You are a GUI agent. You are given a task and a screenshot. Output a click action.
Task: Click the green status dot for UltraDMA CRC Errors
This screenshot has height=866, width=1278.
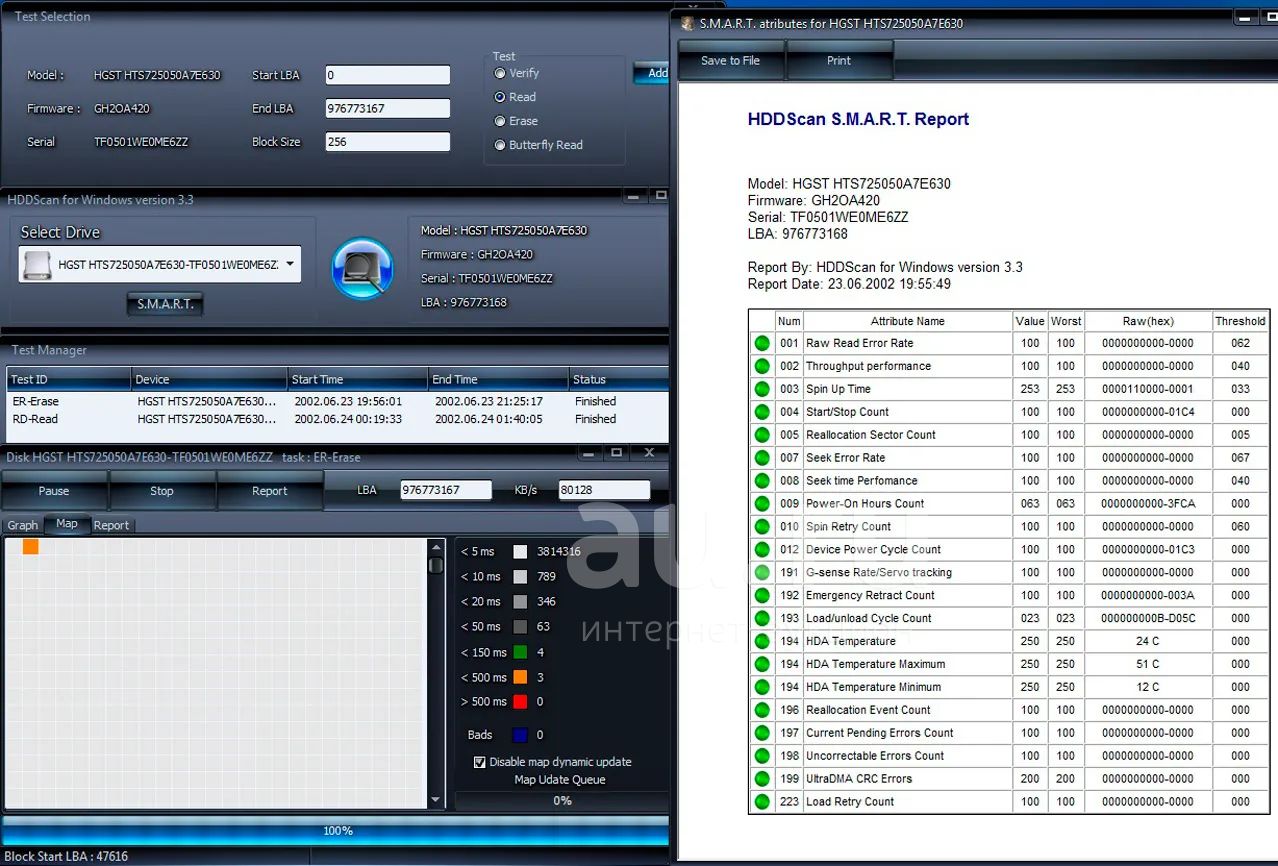point(762,779)
